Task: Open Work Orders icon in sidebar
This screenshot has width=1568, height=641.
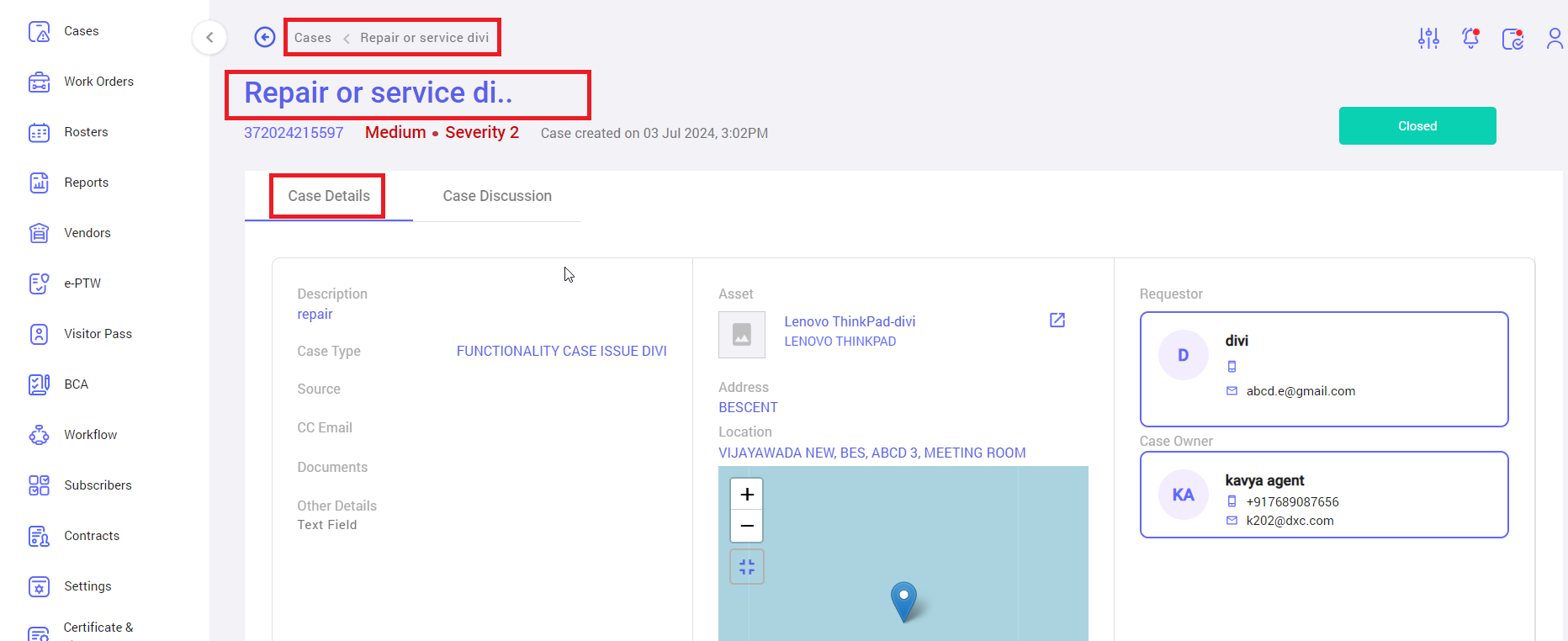Action: 40,82
